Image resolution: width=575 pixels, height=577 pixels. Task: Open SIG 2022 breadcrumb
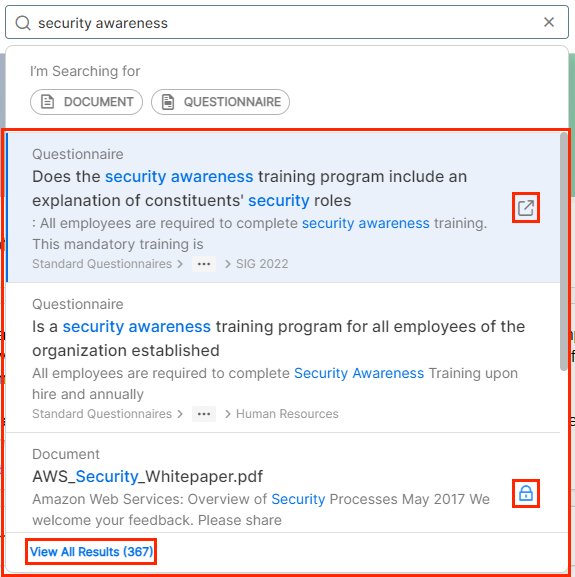coord(262,264)
